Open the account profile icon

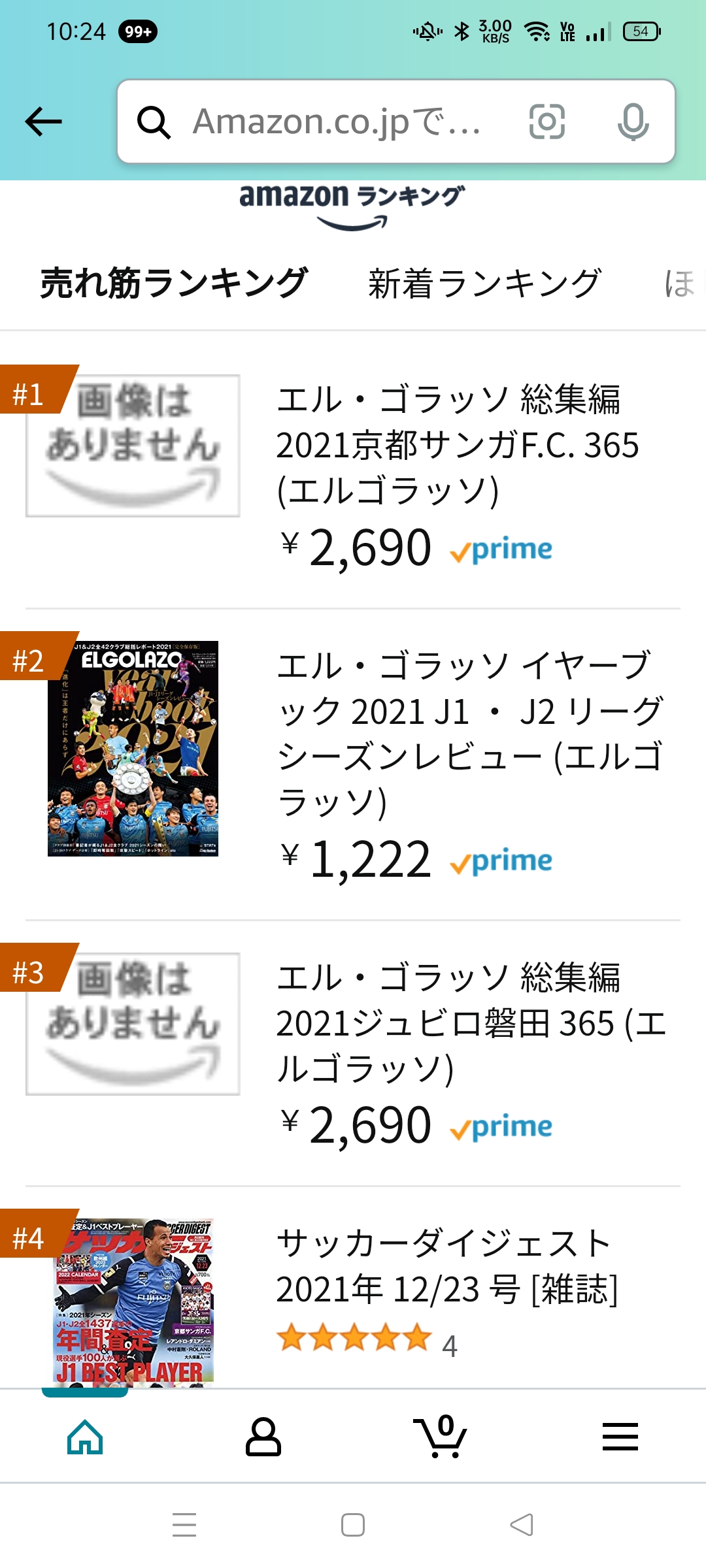point(263,1437)
